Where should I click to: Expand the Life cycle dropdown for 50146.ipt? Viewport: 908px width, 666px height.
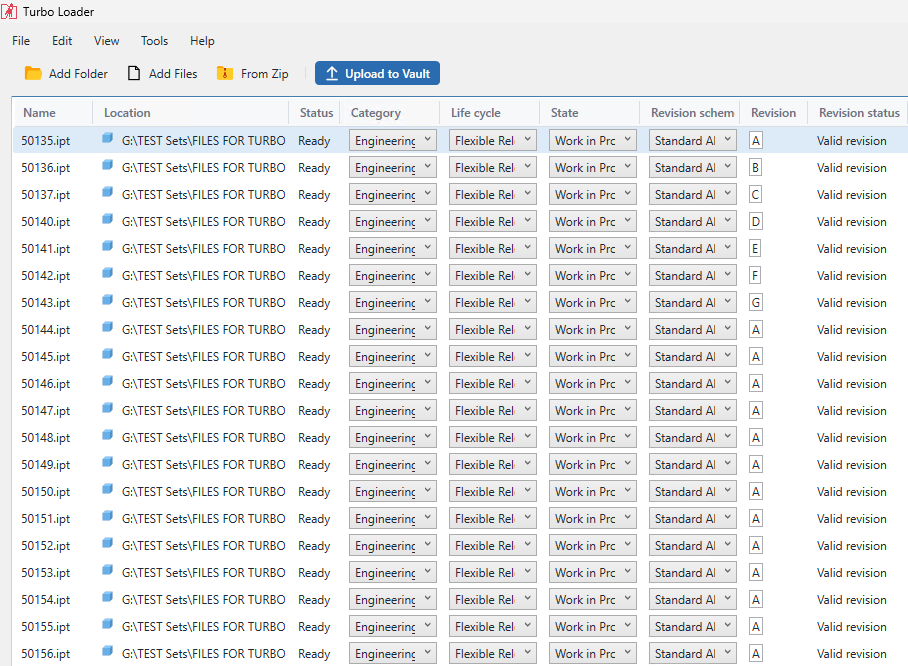[x=493, y=383]
